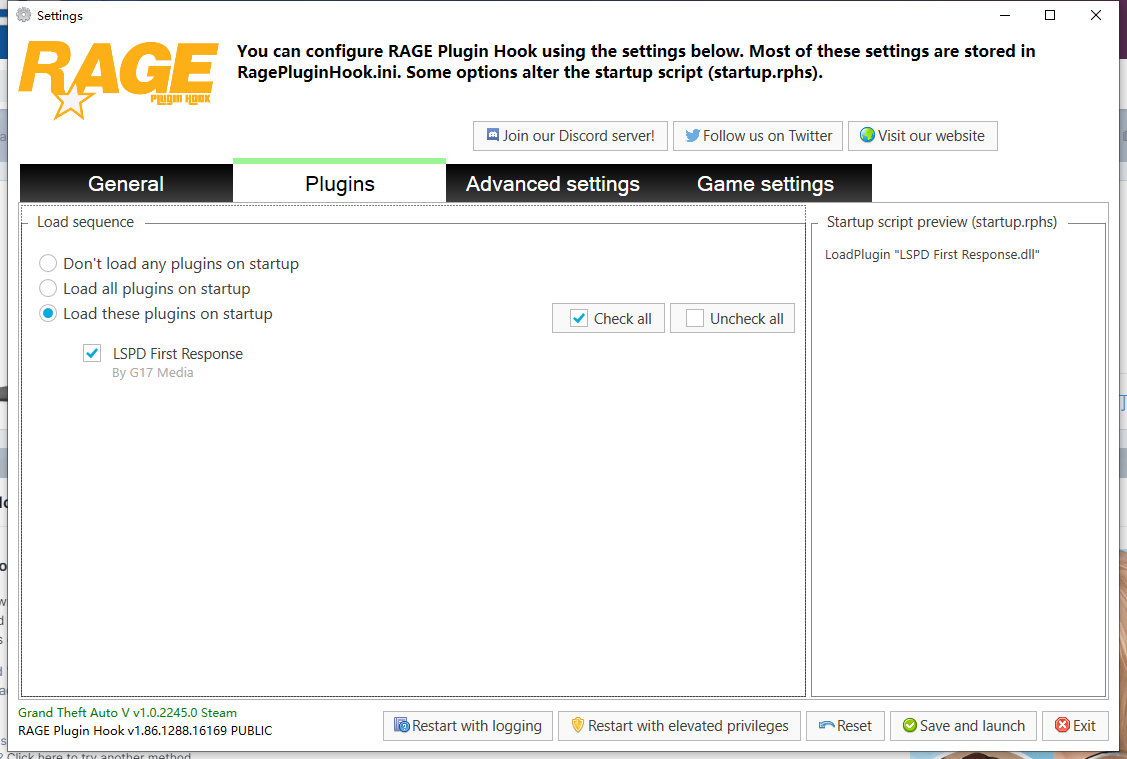
Task: Click the Reset arrow icon
Action: point(827,726)
